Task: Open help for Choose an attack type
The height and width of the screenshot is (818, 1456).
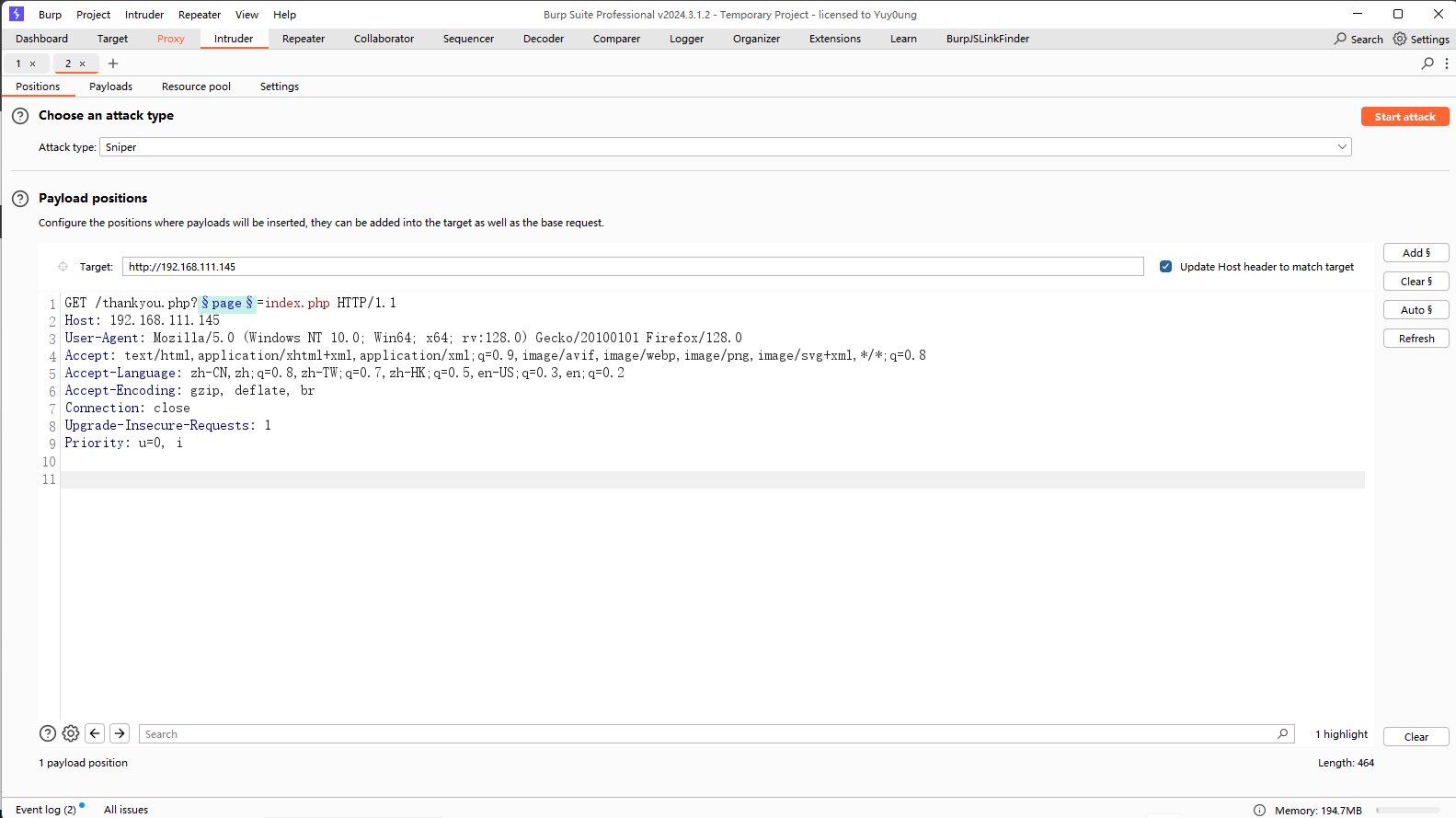Action: (20, 116)
